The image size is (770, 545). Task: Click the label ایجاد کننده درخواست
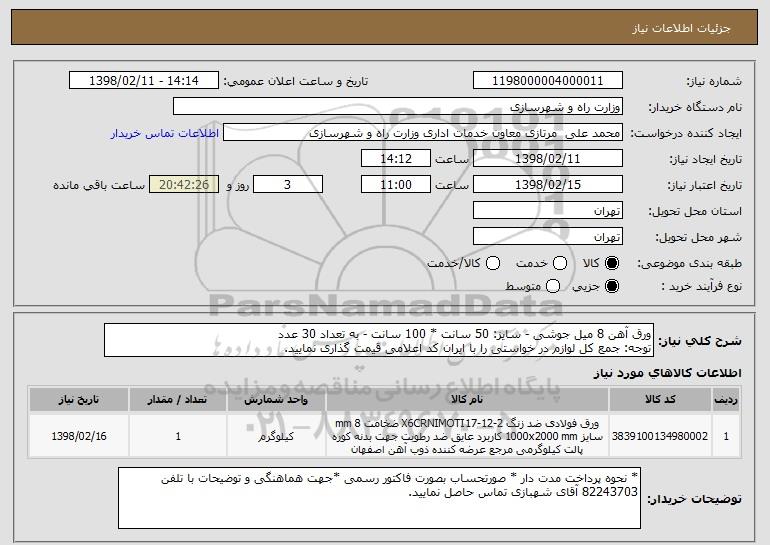tap(686, 134)
